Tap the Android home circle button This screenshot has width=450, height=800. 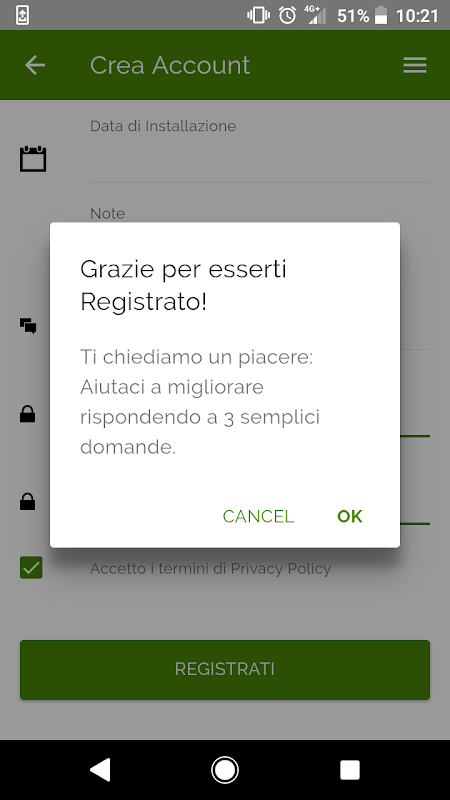[x=225, y=770]
